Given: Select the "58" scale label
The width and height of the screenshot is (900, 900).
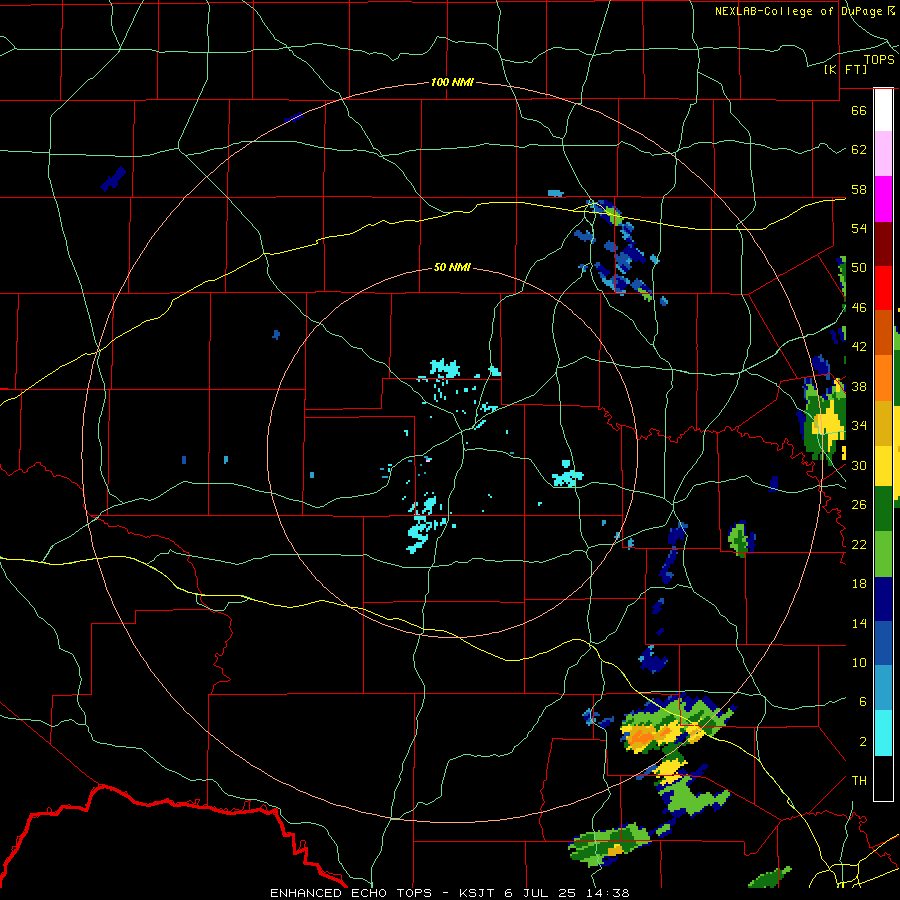Looking at the screenshot, I should [859, 189].
